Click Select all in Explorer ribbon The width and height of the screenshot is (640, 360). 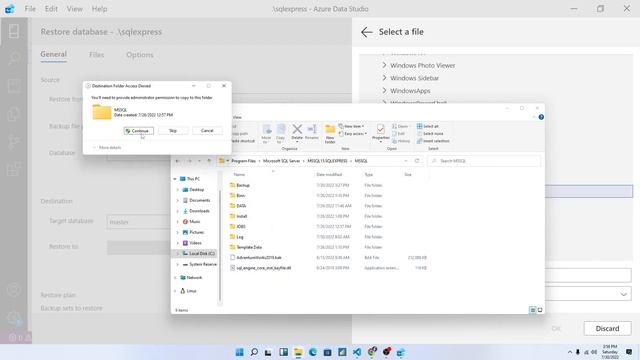[428, 127]
